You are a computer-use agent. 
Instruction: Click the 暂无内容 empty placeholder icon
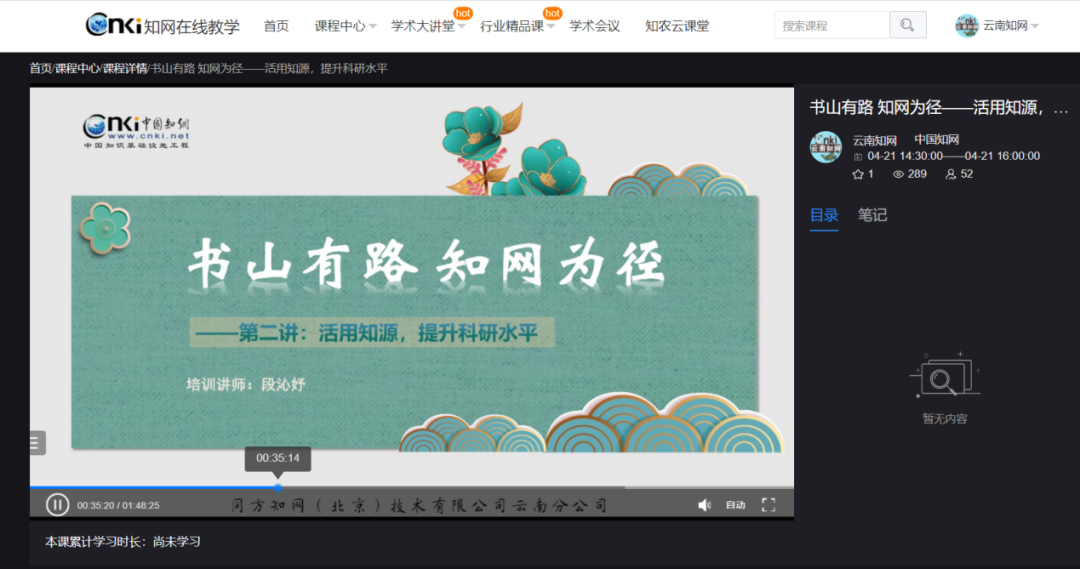pos(945,375)
